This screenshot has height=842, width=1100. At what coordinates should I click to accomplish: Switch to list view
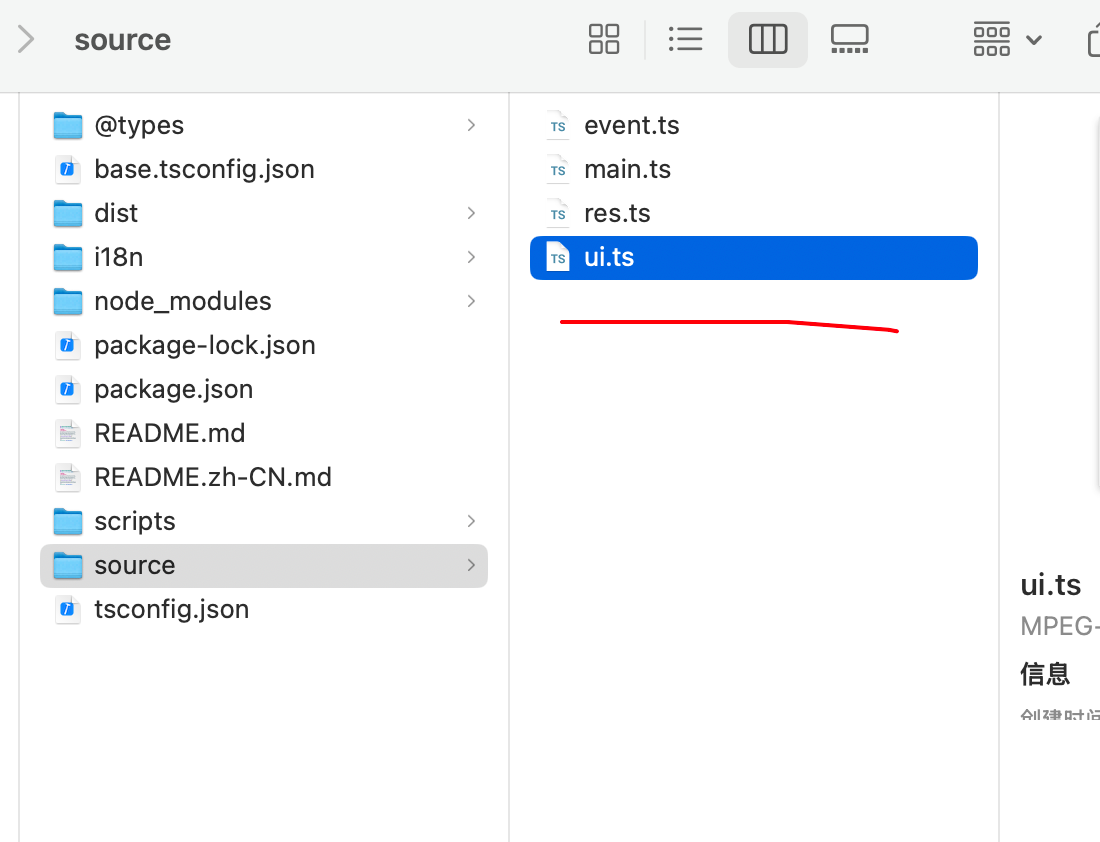[686, 40]
